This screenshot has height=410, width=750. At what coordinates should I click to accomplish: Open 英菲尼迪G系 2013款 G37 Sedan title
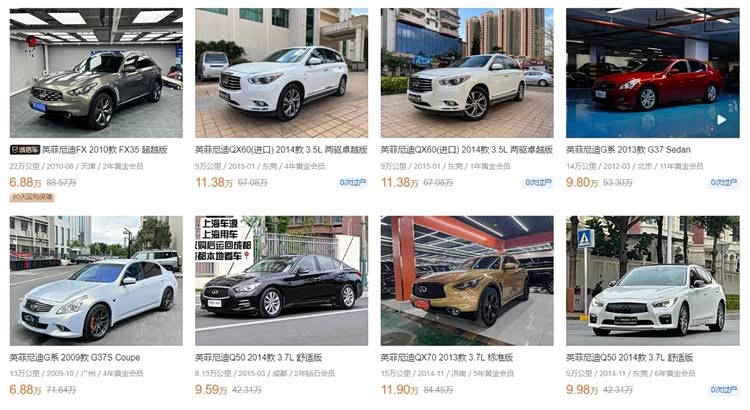point(628,150)
